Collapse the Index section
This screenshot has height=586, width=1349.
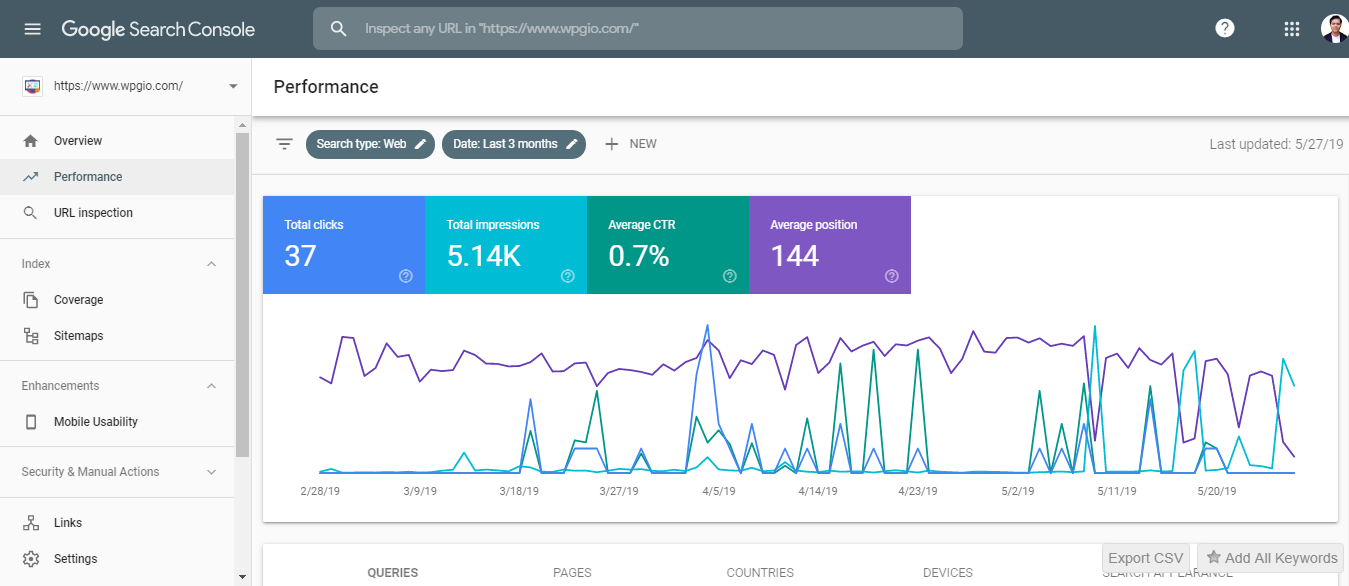[x=211, y=264]
